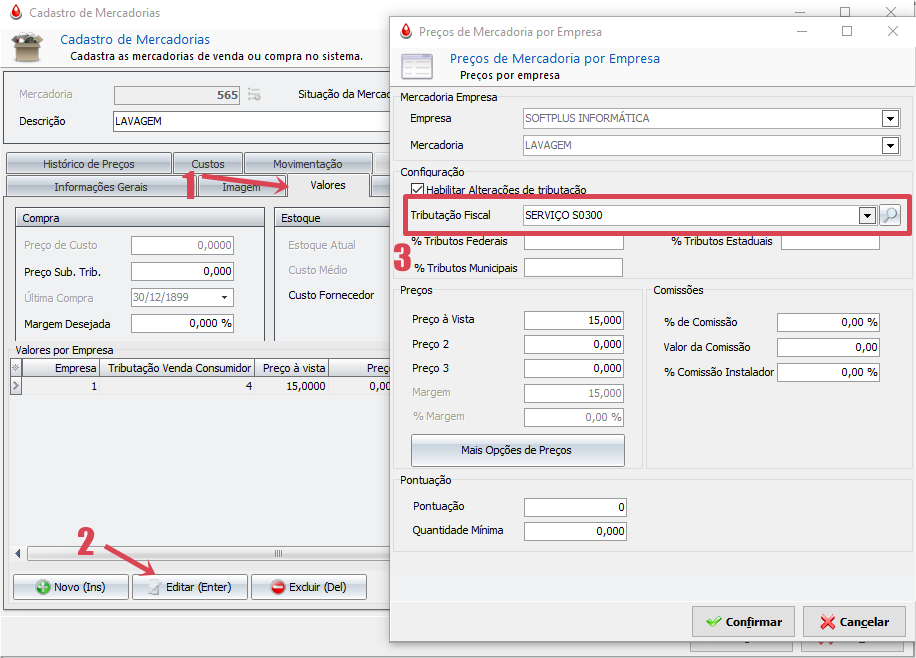Click the horizontal scrollbar in Valores por Empresa grid

(207, 553)
